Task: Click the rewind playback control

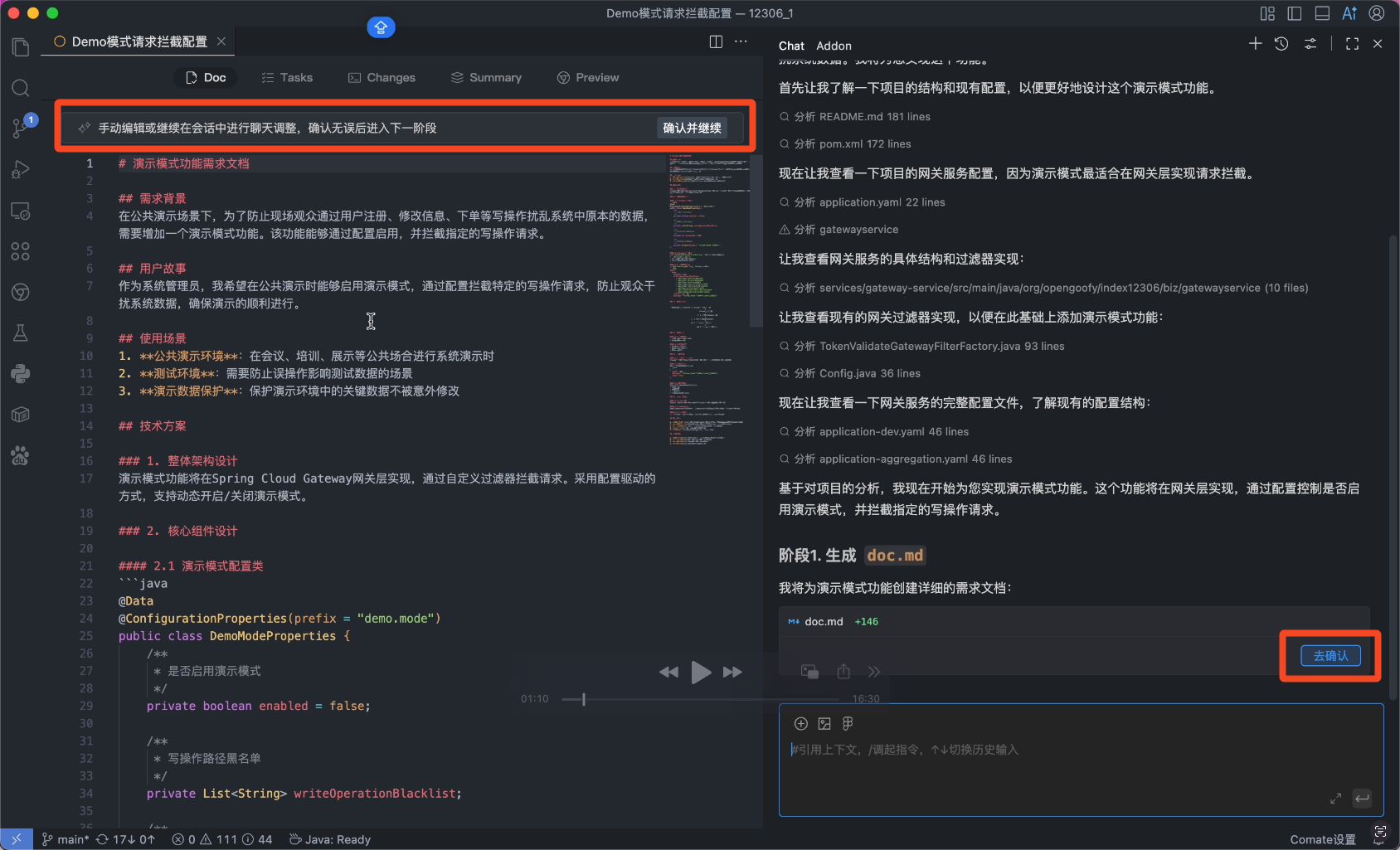Action: [x=668, y=672]
